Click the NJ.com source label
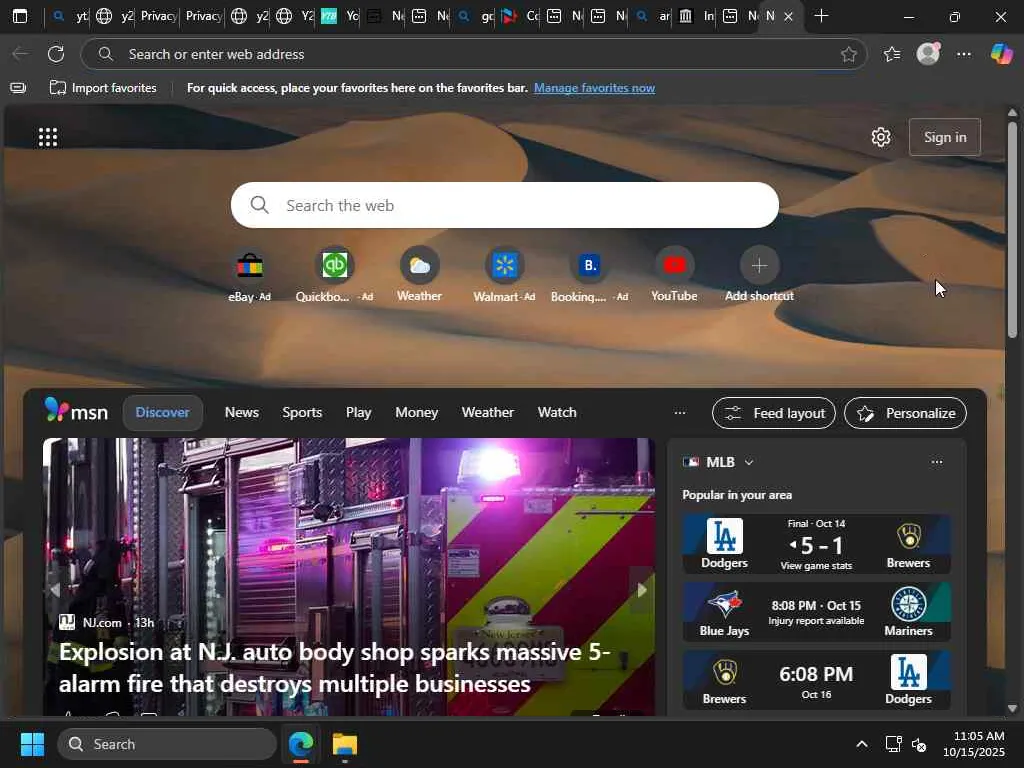 coord(102,622)
